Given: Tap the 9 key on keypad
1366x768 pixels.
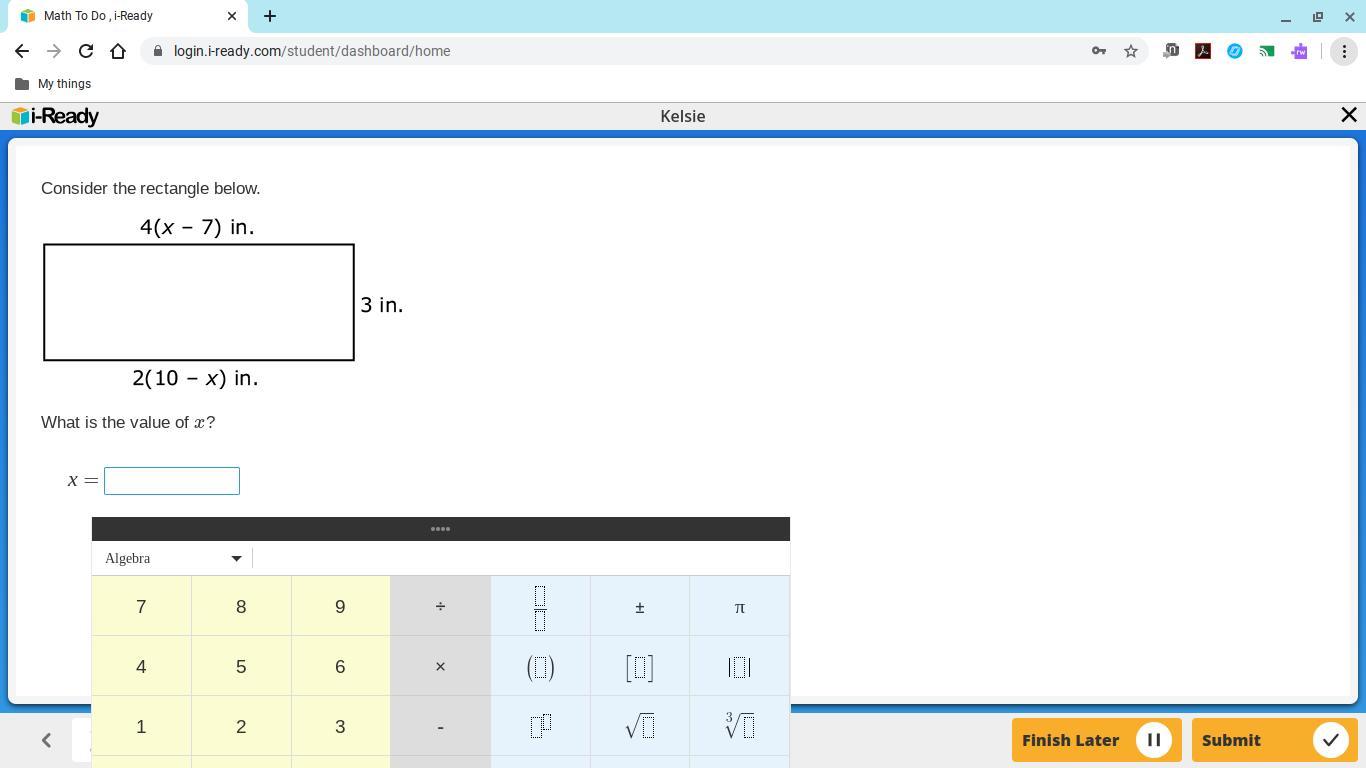Looking at the screenshot, I should tap(340, 606).
